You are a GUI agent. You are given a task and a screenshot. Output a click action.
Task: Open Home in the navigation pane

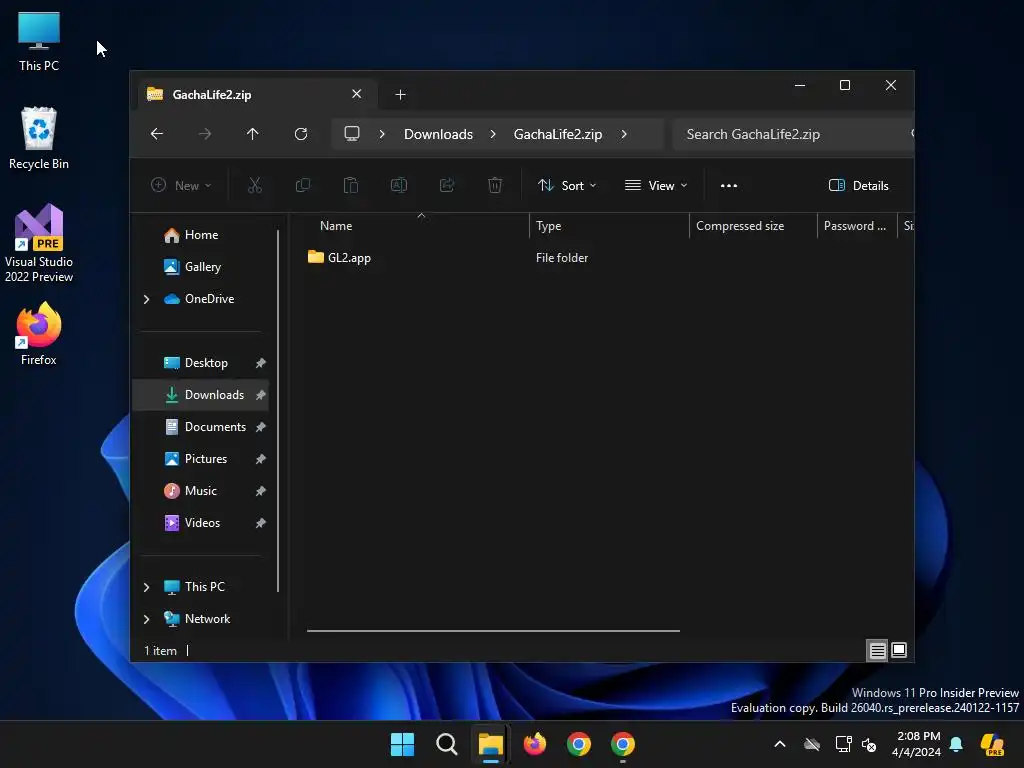click(201, 235)
